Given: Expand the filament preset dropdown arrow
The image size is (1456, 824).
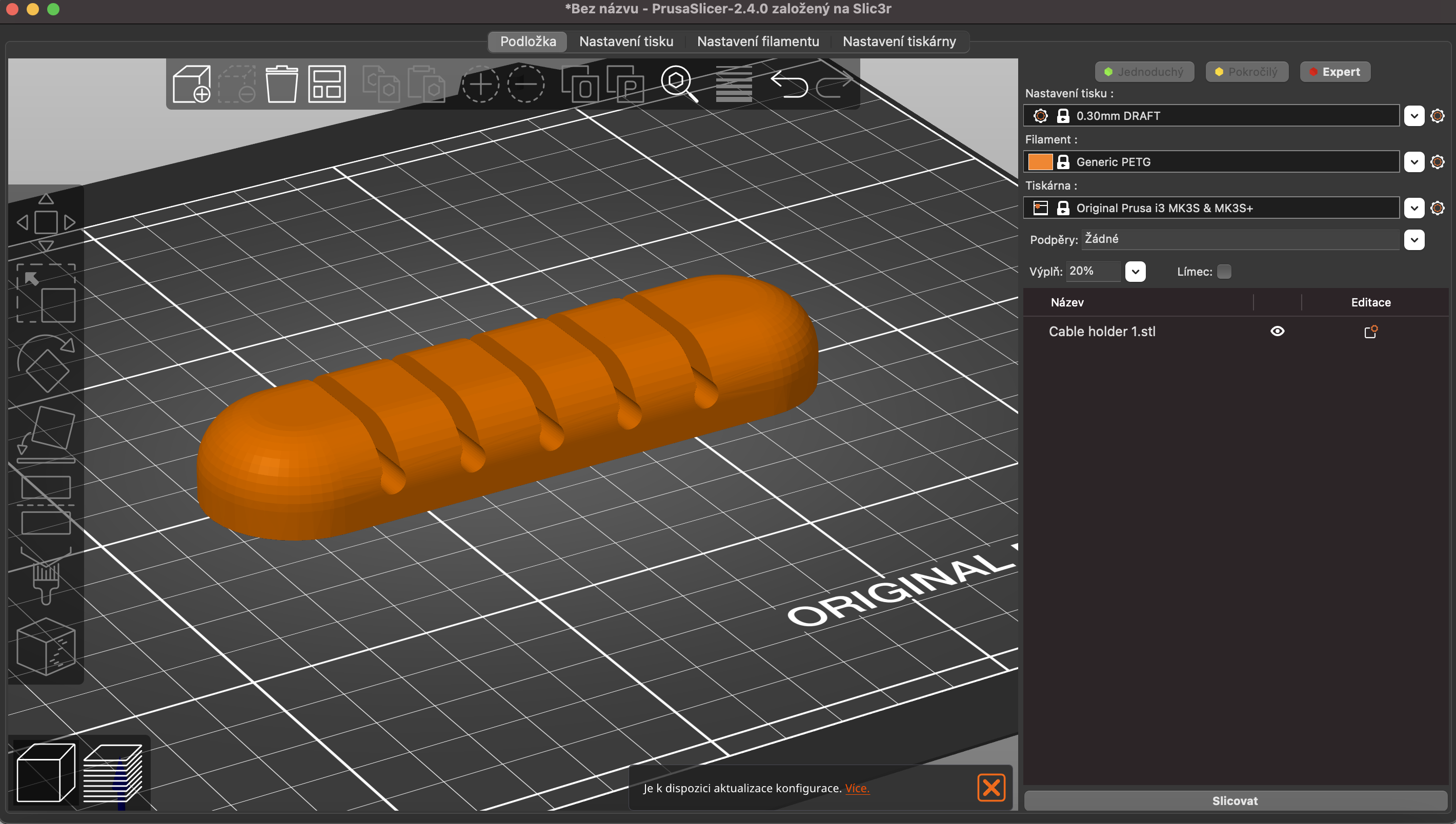Looking at the screenshot, I should click(1414, 162).
